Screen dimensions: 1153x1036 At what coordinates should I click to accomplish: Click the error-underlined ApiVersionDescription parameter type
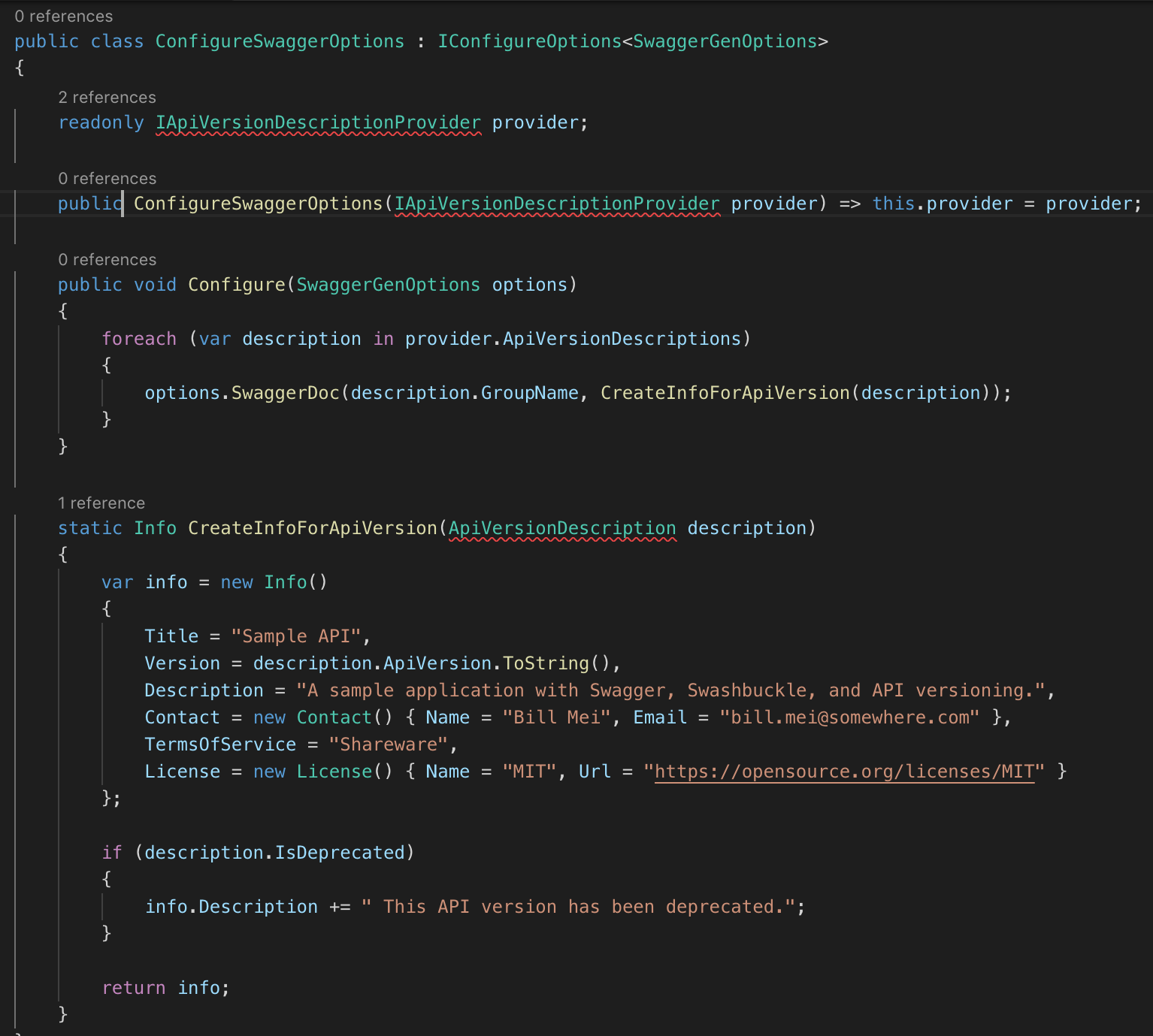561,527
